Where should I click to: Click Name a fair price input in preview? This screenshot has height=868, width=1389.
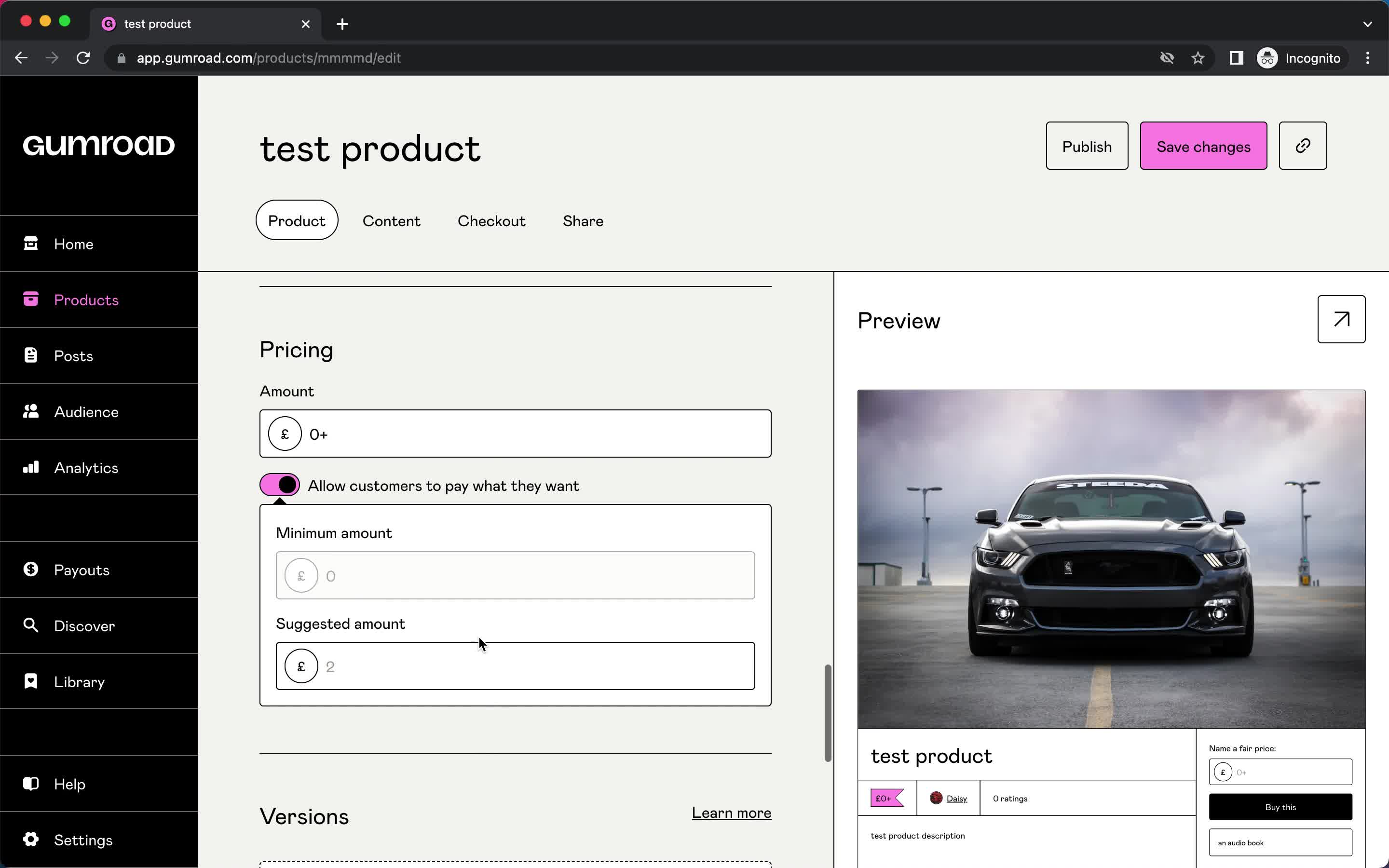(1280, 772)
